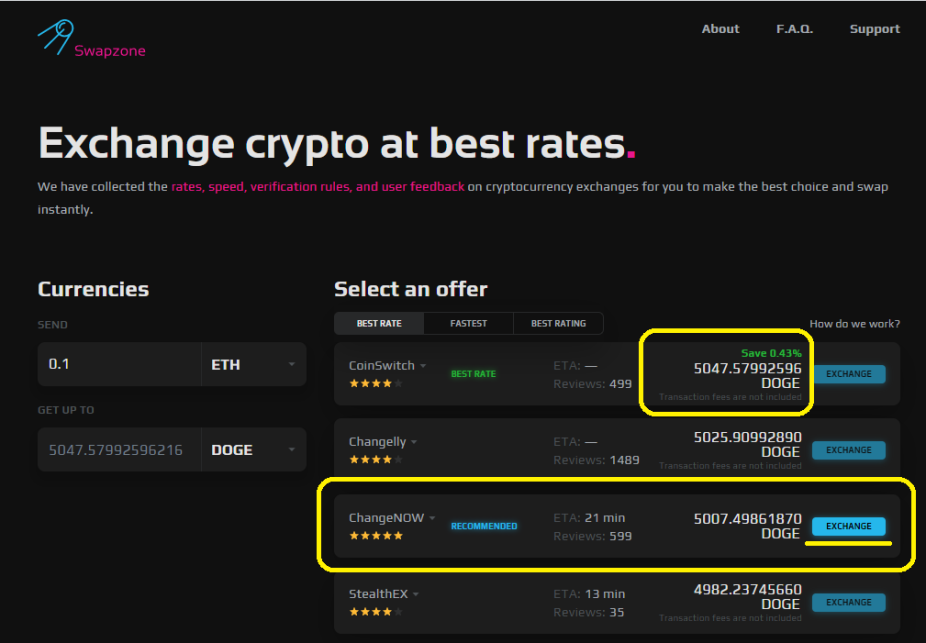Open the ETH send currency dropdown

[x=254, y=364]
